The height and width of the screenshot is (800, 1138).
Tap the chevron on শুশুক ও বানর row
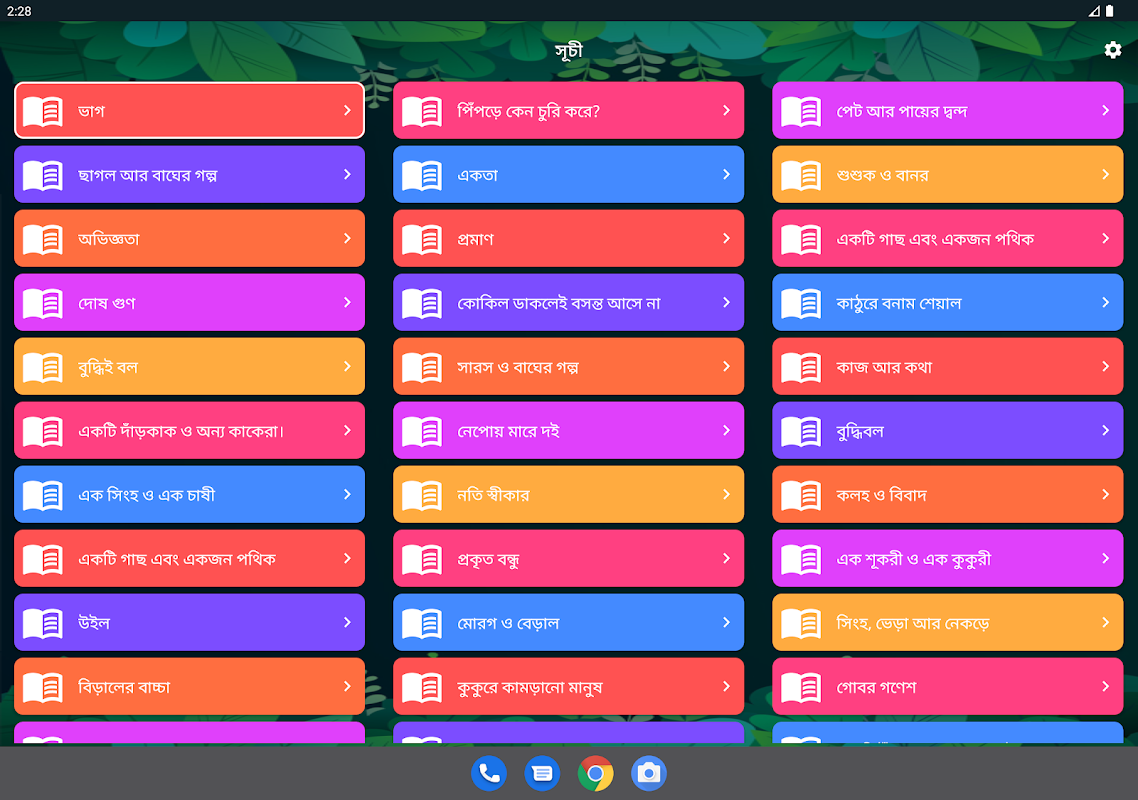[x=1105, y=174]
